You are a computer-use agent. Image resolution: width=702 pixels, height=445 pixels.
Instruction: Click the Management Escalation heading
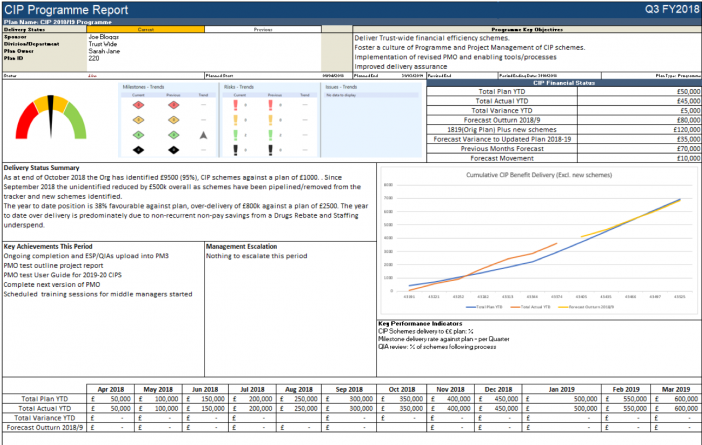point(241,247)
